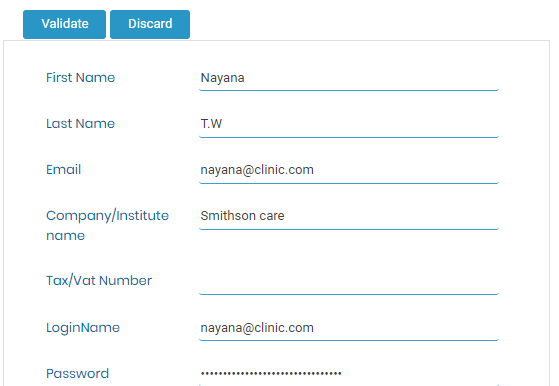Edit the Company/Institute name field
The height and width of the screenshot is (386, 559).
[349, 216]
